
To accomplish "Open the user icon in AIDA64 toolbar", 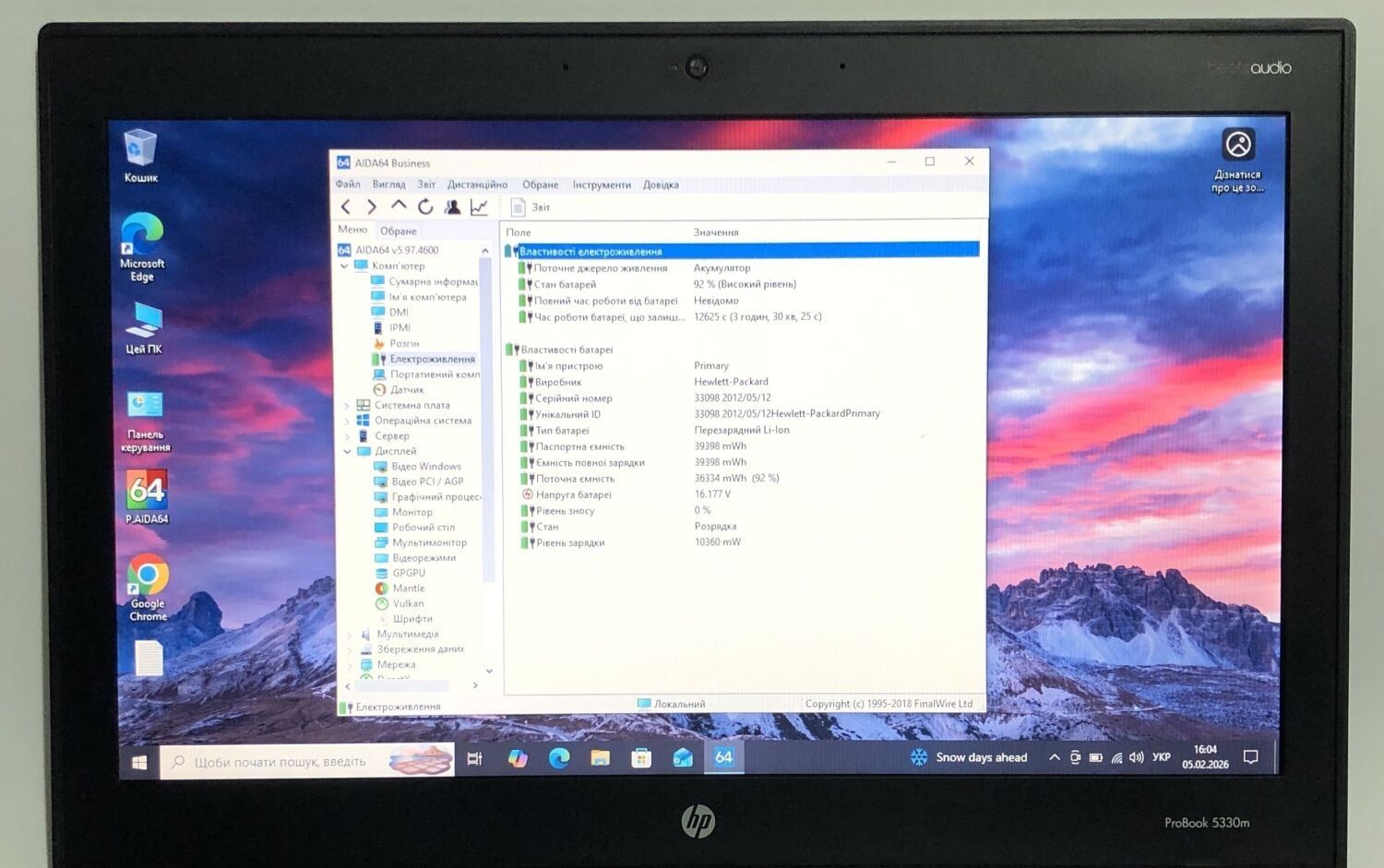I will click(452, 207).
